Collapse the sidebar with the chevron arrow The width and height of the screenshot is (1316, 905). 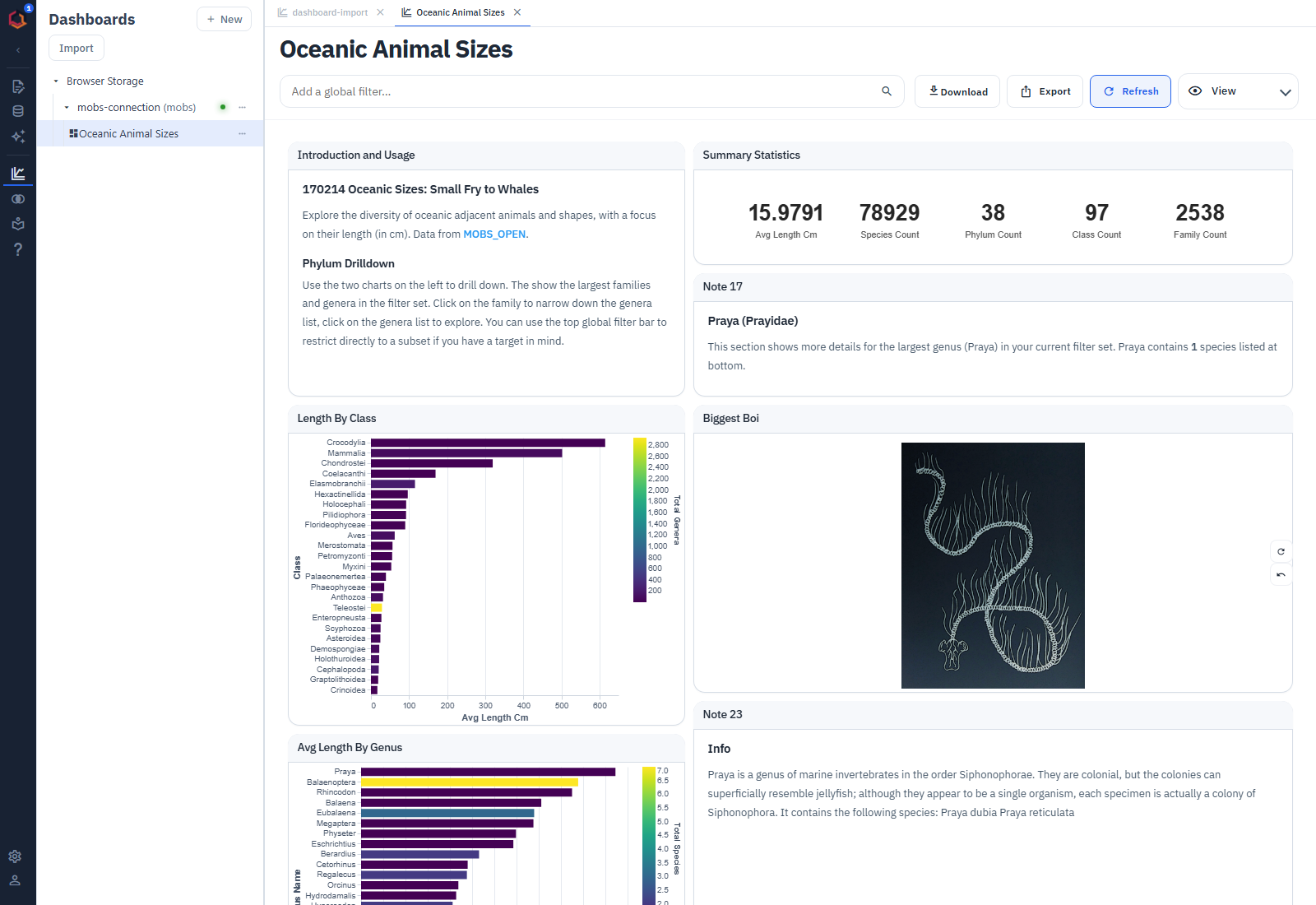coord(18,50)
